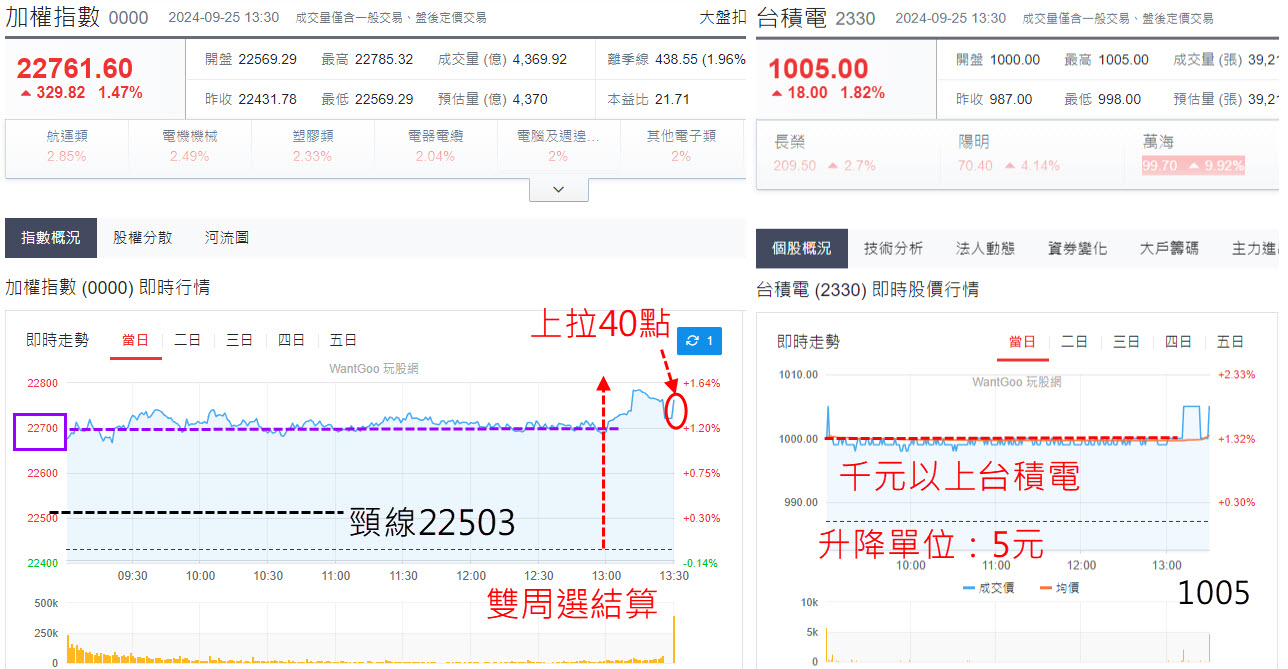
Task: Select the 資券變化 tab
Action: pyautogui.click(x=1077, y=248)
